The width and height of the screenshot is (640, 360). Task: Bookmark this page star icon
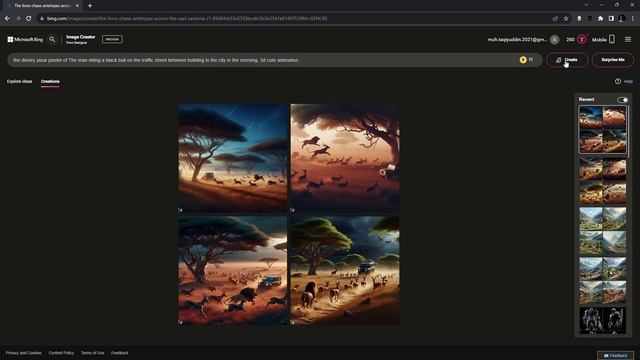[566, 18]
